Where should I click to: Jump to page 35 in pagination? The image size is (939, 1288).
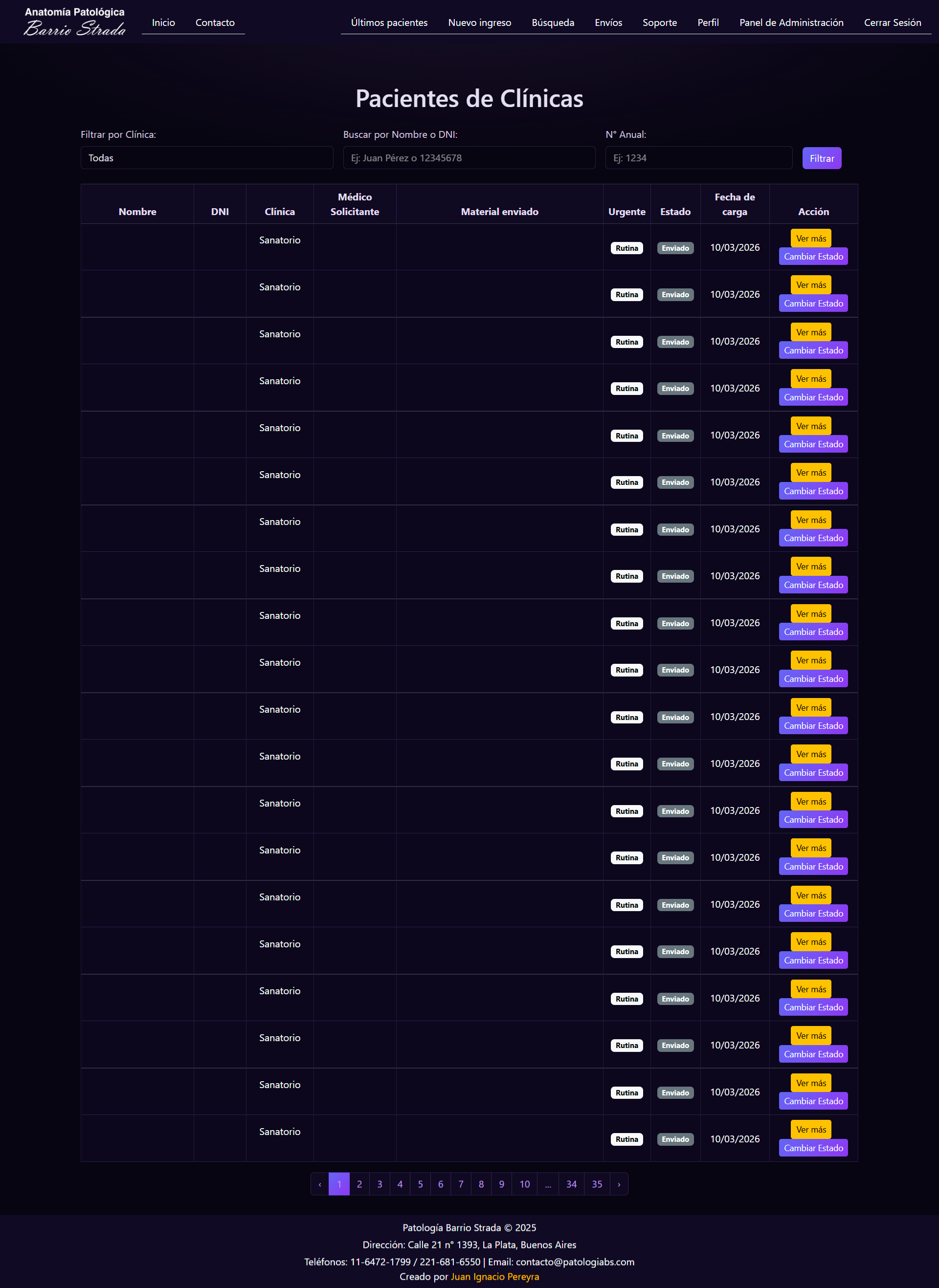[x=597, y=1184]
